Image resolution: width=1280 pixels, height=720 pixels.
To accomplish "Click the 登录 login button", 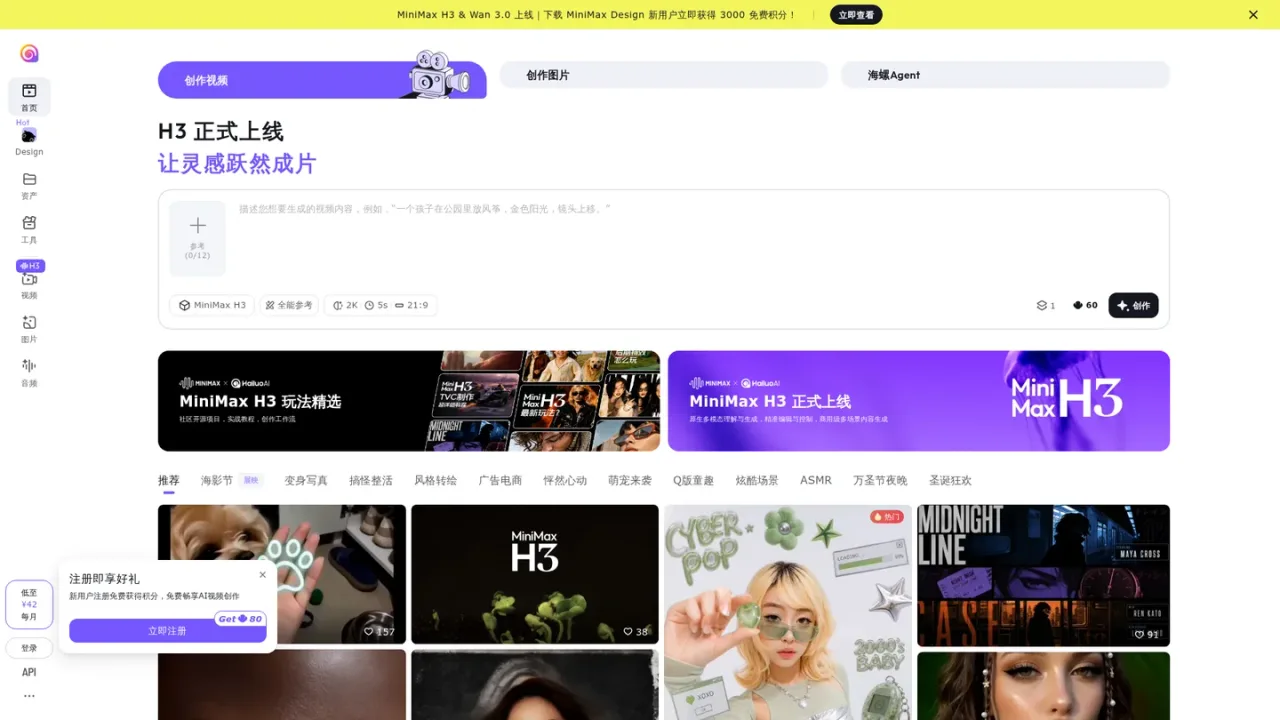I will (x=29, y=648).
